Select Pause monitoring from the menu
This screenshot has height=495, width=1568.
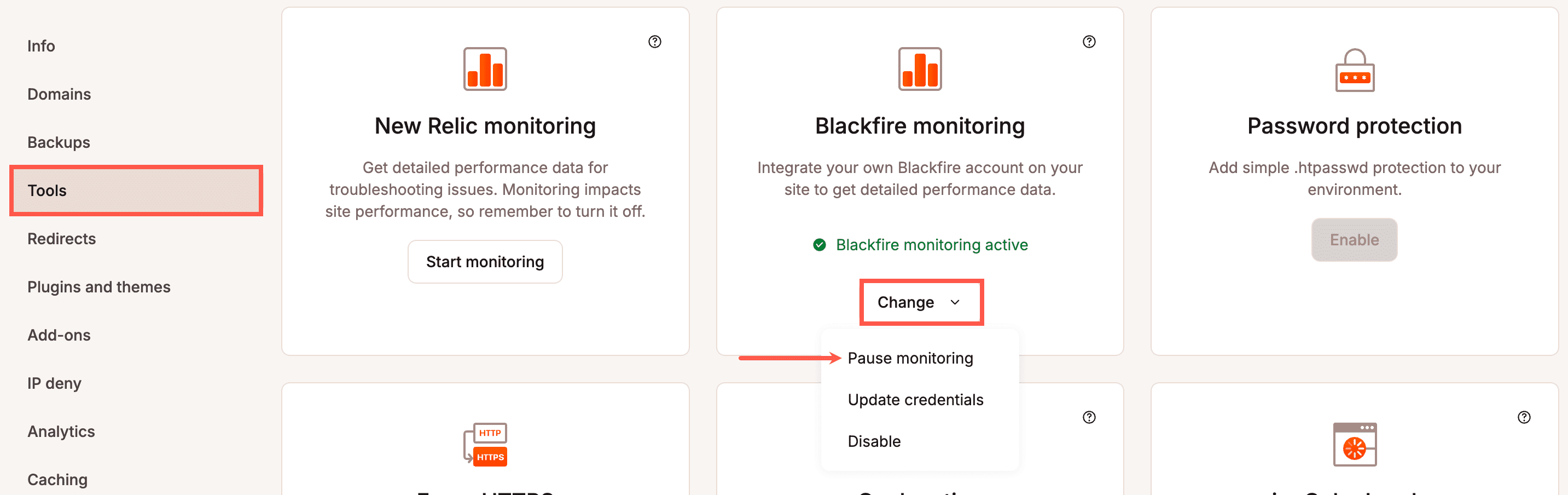tap(910, 358)
